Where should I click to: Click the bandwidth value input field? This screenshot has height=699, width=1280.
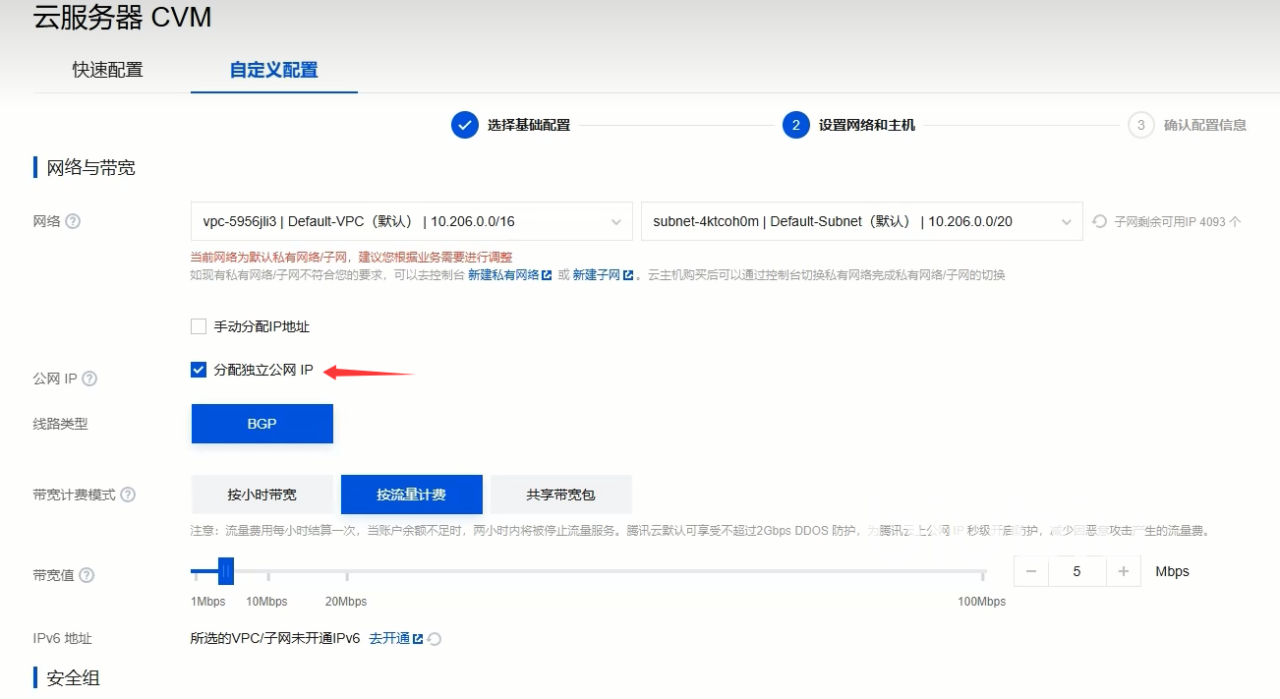coord(1076,571)
